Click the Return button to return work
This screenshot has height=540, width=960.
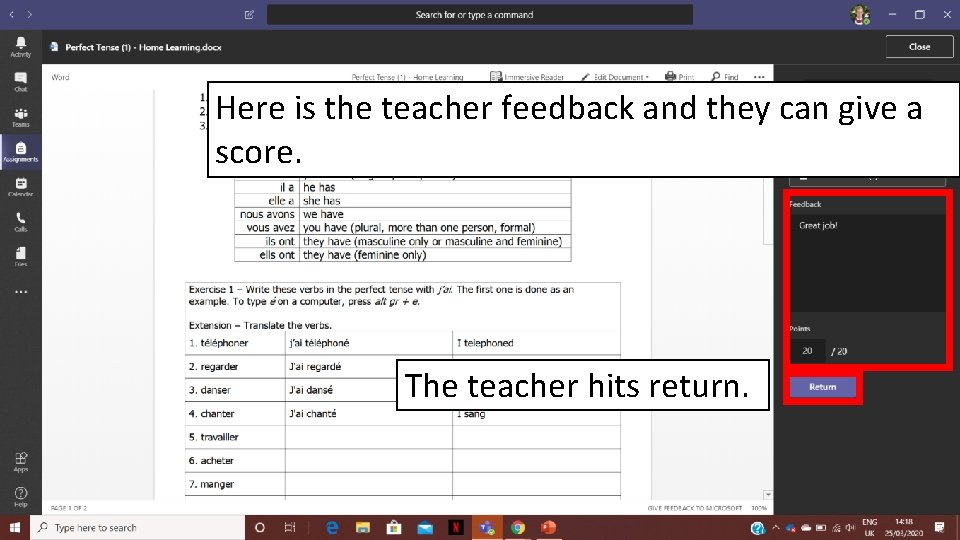pyautogui.click(x=822, y=387)
